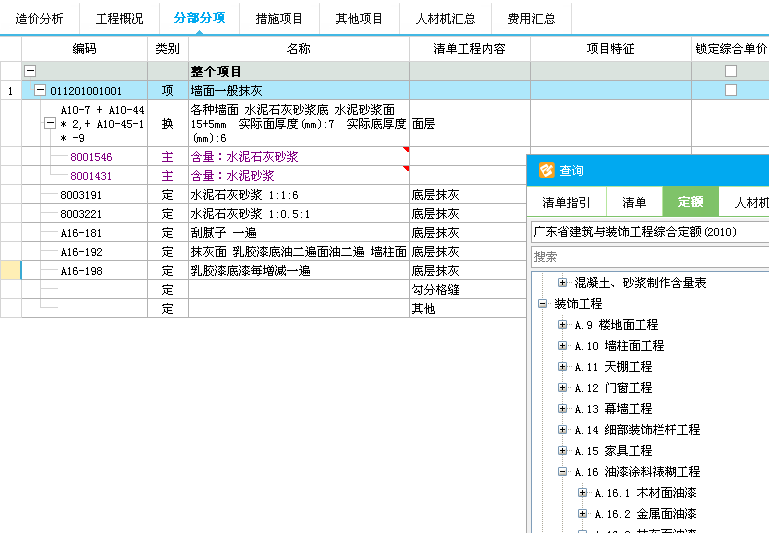Select tree item A.10 墙柱面工程
769x533 pixels.
click(619, 346)
